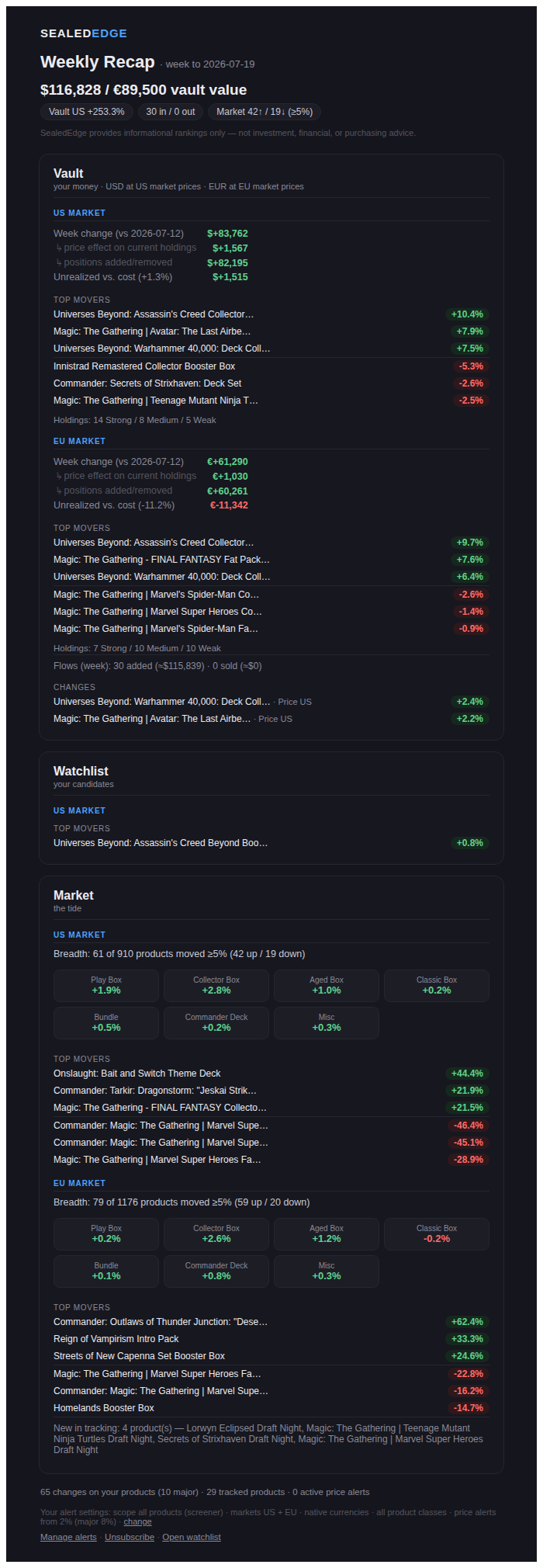Click the Watchlist section title
Viewport: 543px width, 1568px height.
tap(81, 771)
